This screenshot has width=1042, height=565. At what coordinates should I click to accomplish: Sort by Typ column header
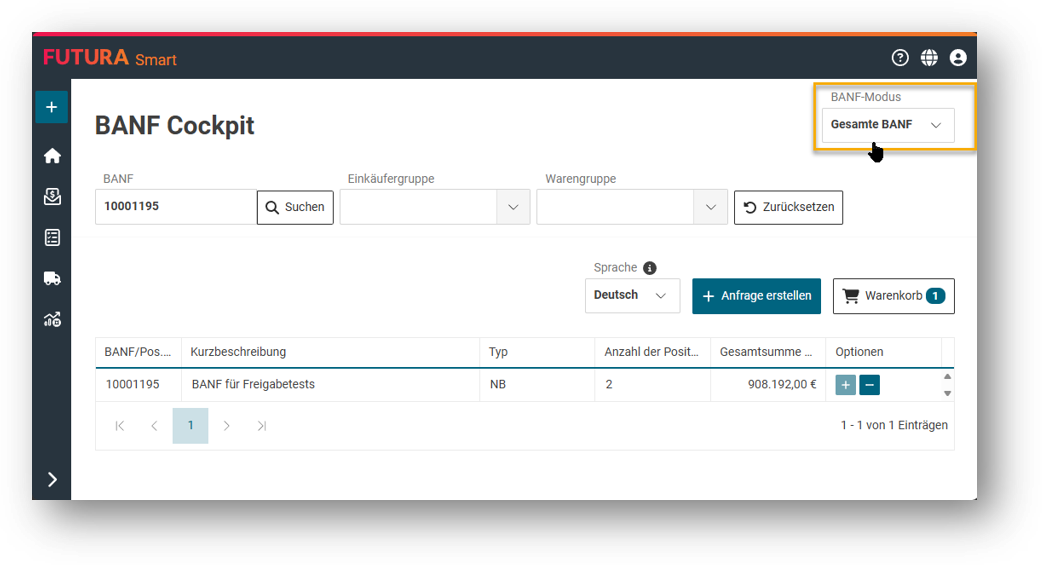[537, 352]
